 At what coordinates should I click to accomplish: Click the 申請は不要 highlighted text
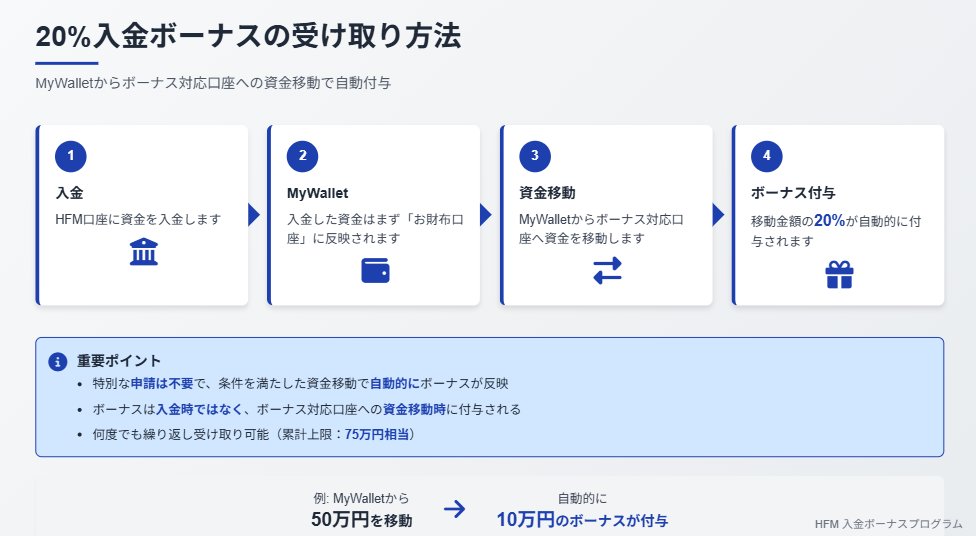click(162, 383)
